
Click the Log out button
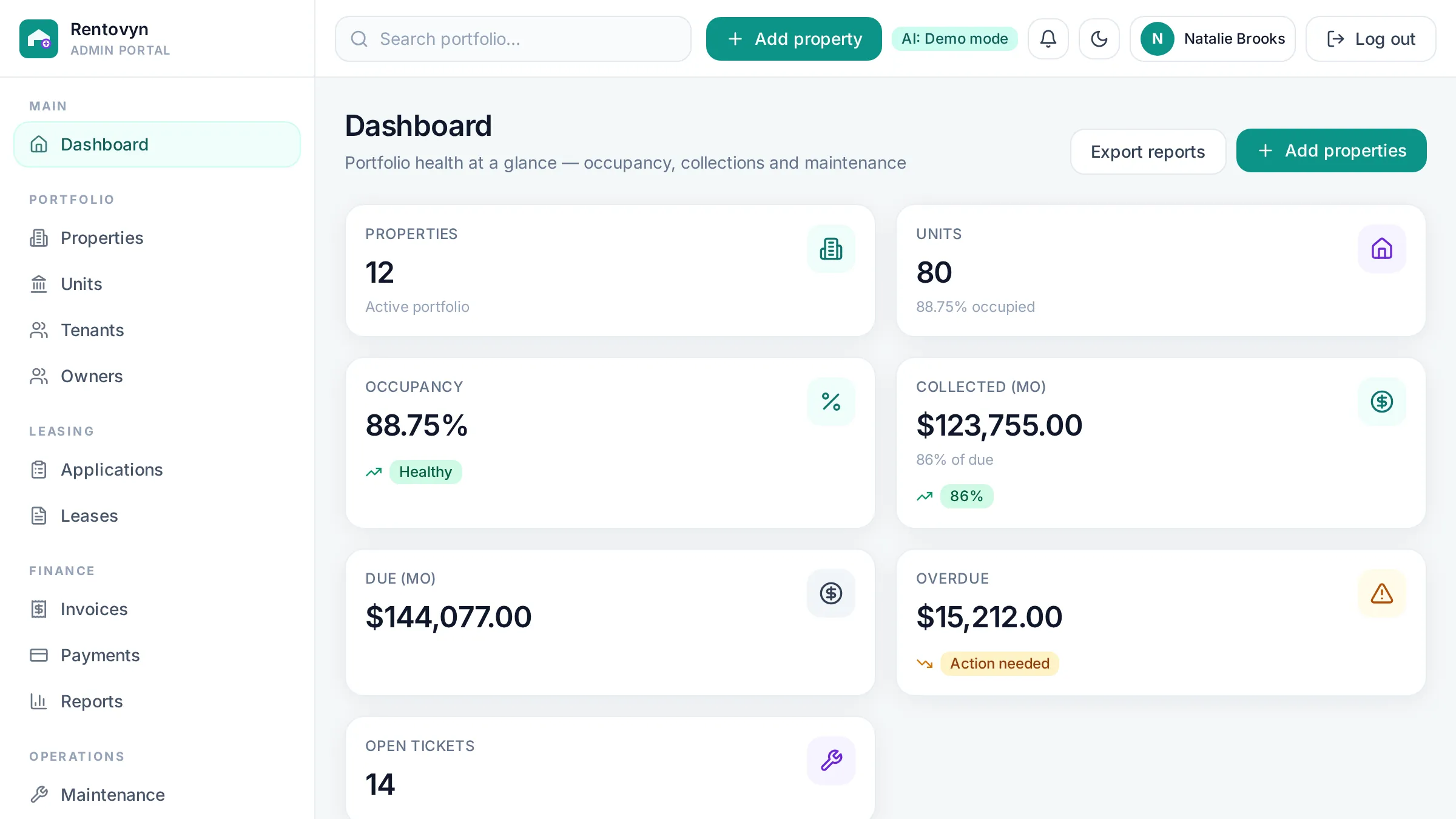[x=1370, y=39]
